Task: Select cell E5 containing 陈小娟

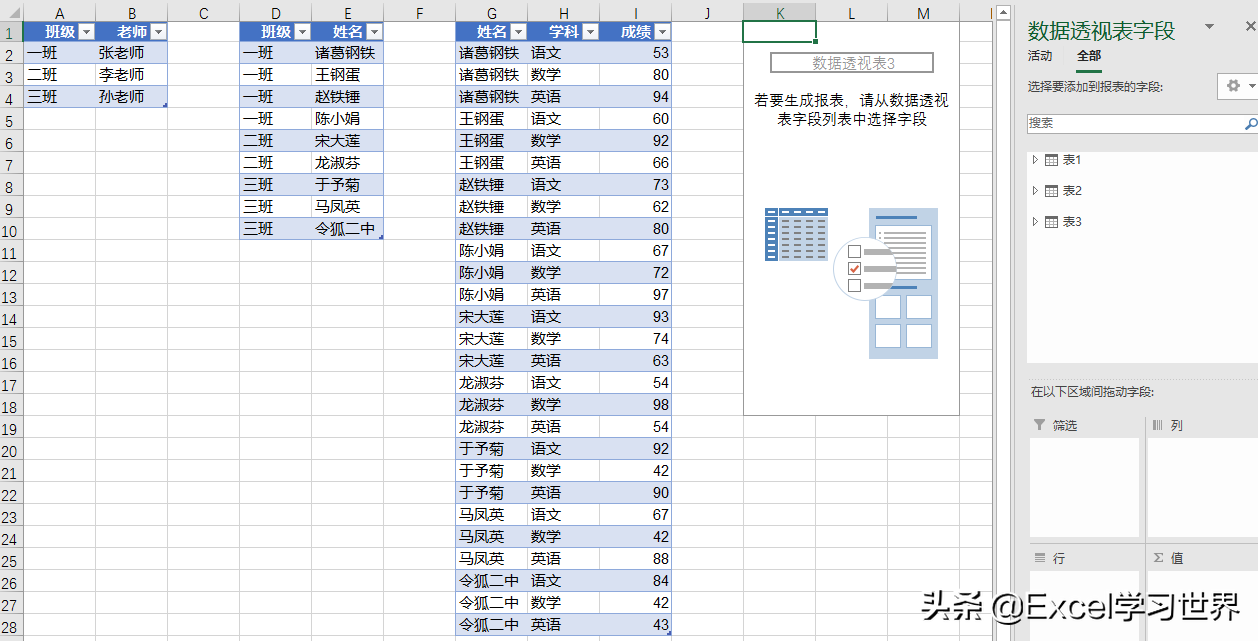Action: (x=348, y=118)
